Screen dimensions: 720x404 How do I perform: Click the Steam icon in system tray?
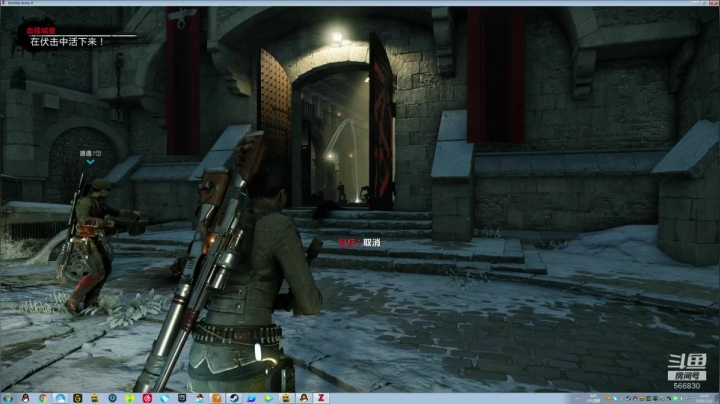click(x=628, y=398)
